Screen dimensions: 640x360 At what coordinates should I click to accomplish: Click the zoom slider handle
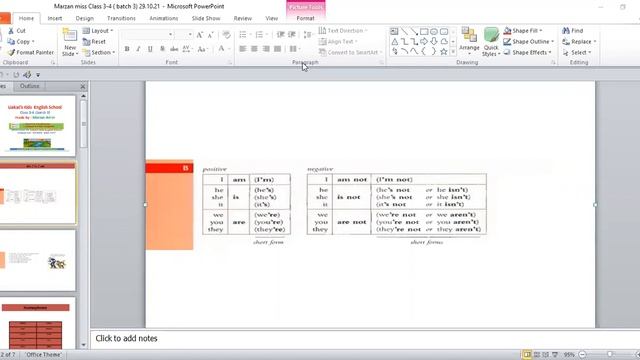pos(609,355)
